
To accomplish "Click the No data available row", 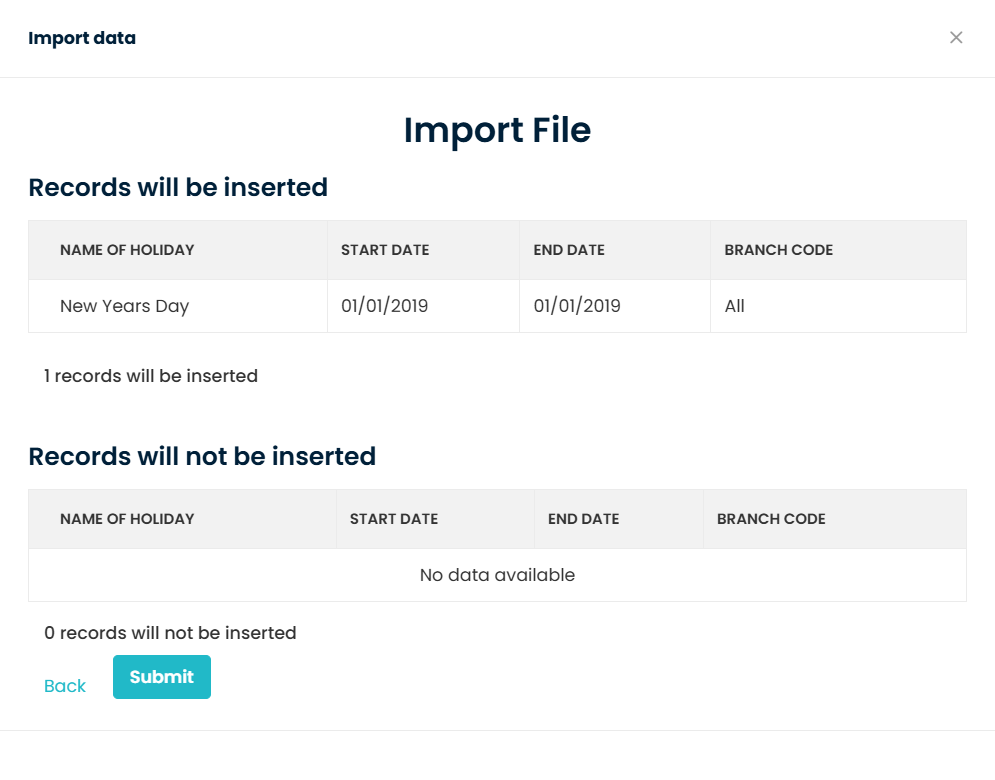I will coord(497,575).
